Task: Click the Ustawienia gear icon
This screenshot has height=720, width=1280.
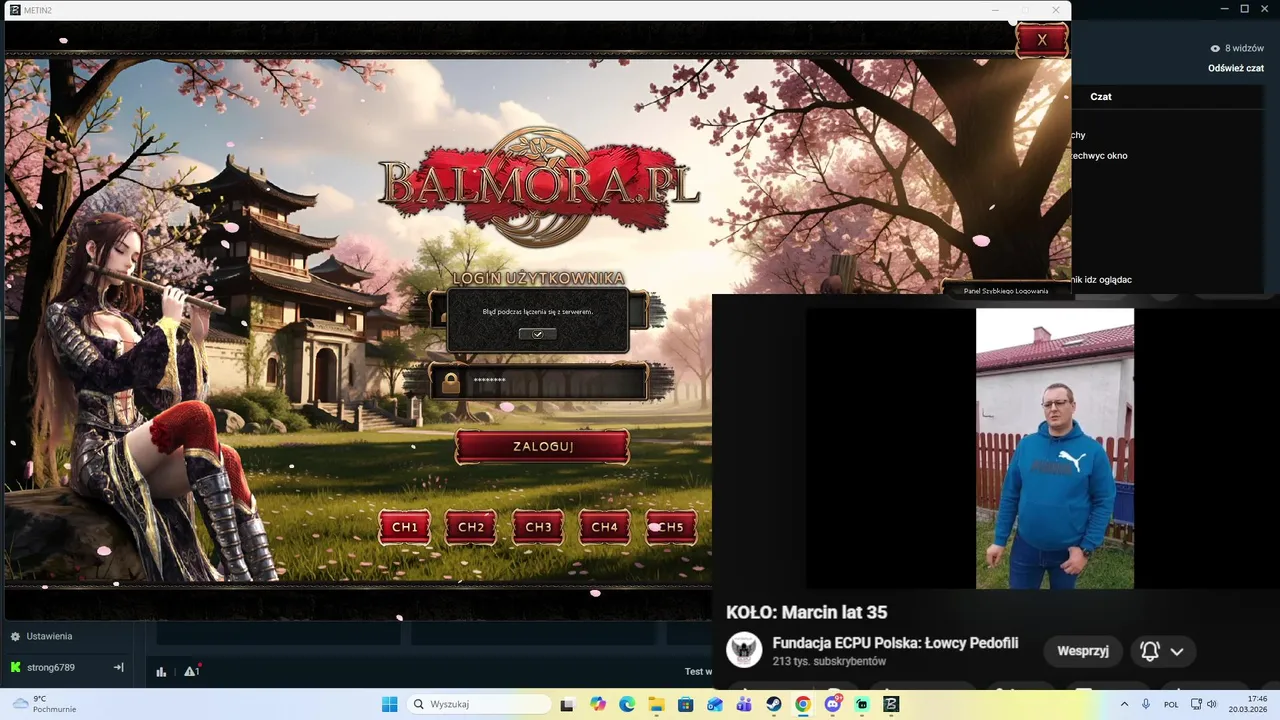Action: point(16,636)
